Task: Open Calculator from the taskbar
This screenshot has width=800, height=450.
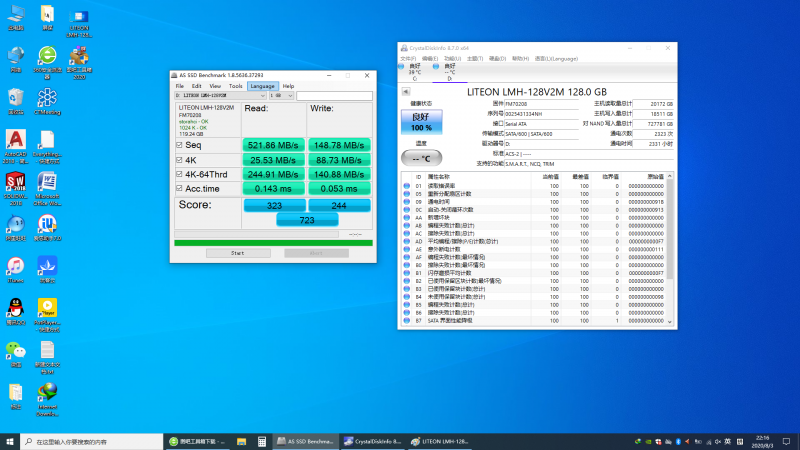Action: 262,441
